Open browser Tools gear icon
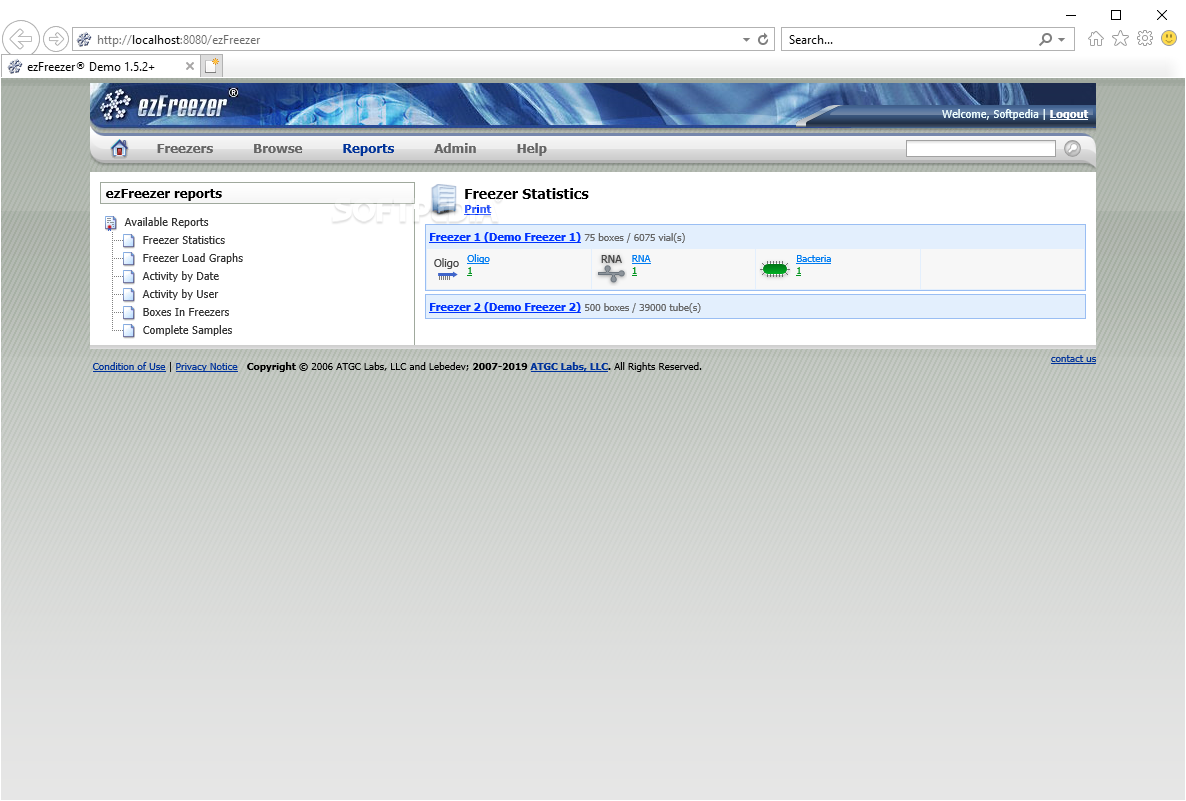This screenshot has width=1186, height=801. [1145, 39]
